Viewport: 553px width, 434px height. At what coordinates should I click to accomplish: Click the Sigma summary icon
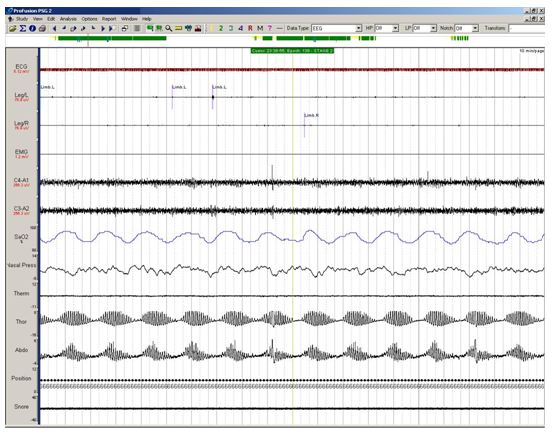click(x=23, y=29)
